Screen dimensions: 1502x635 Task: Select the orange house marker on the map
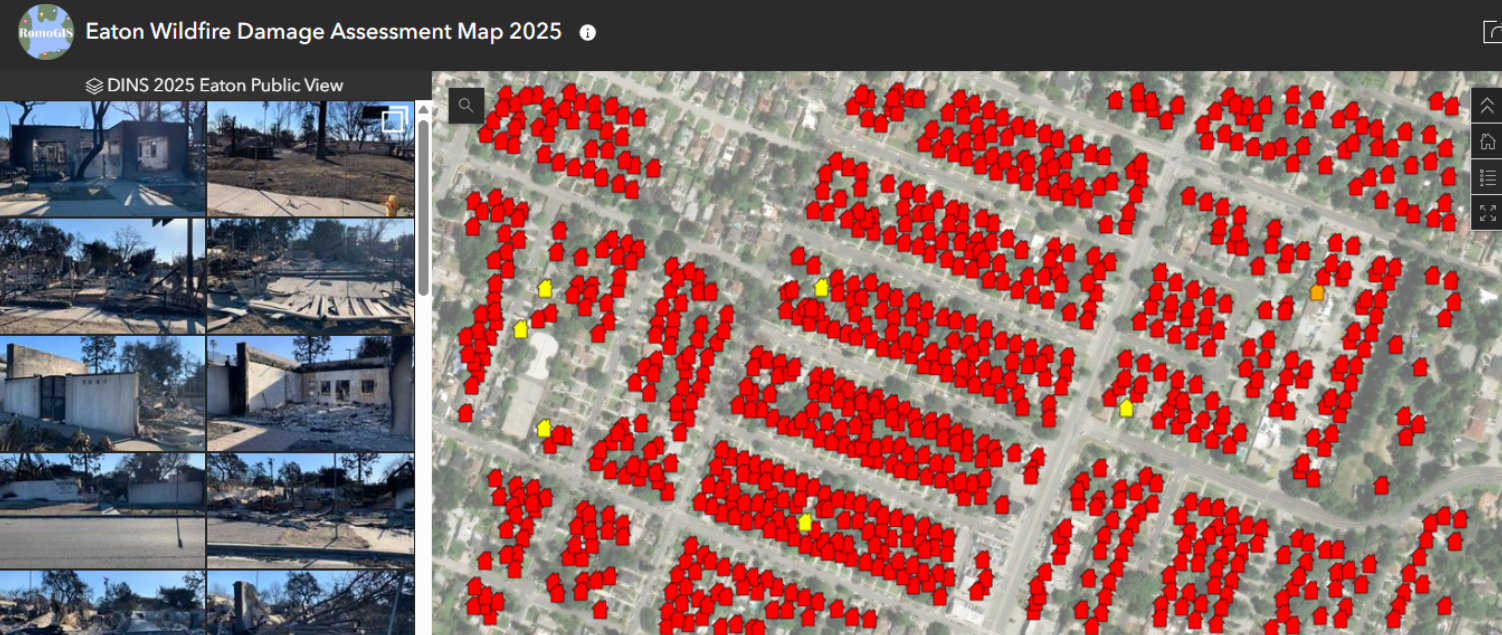tap(1317, 292)
